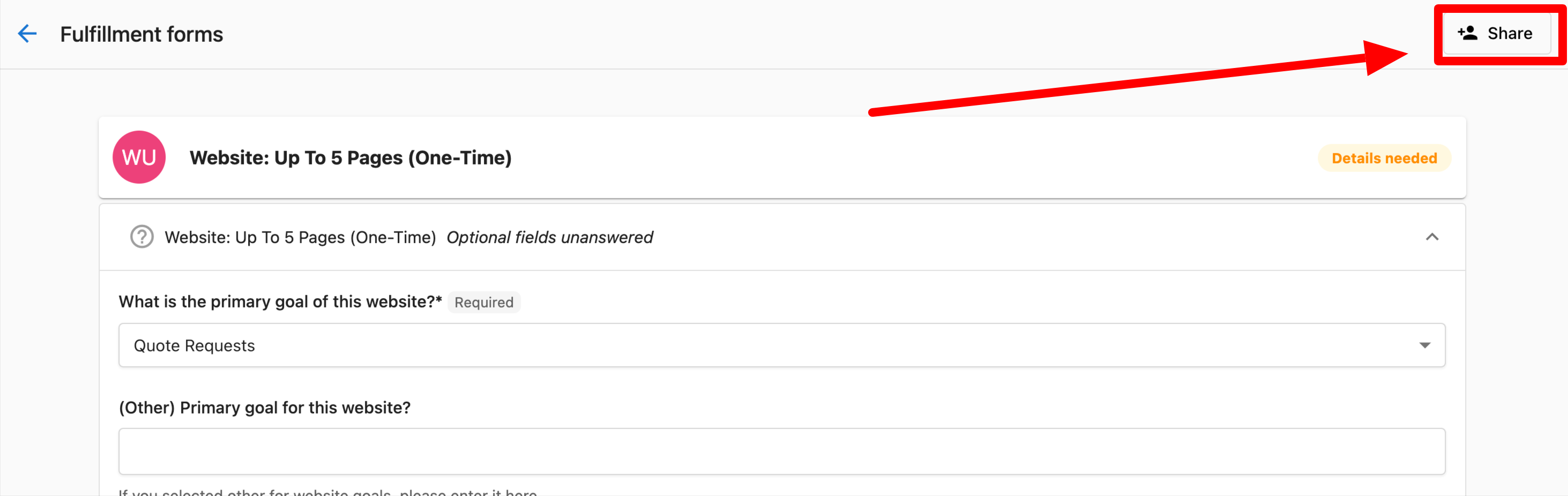Viewport: 1568px width, 496px height.
Task: Click the Fulfillment forms heading
Action: [141, 34]
